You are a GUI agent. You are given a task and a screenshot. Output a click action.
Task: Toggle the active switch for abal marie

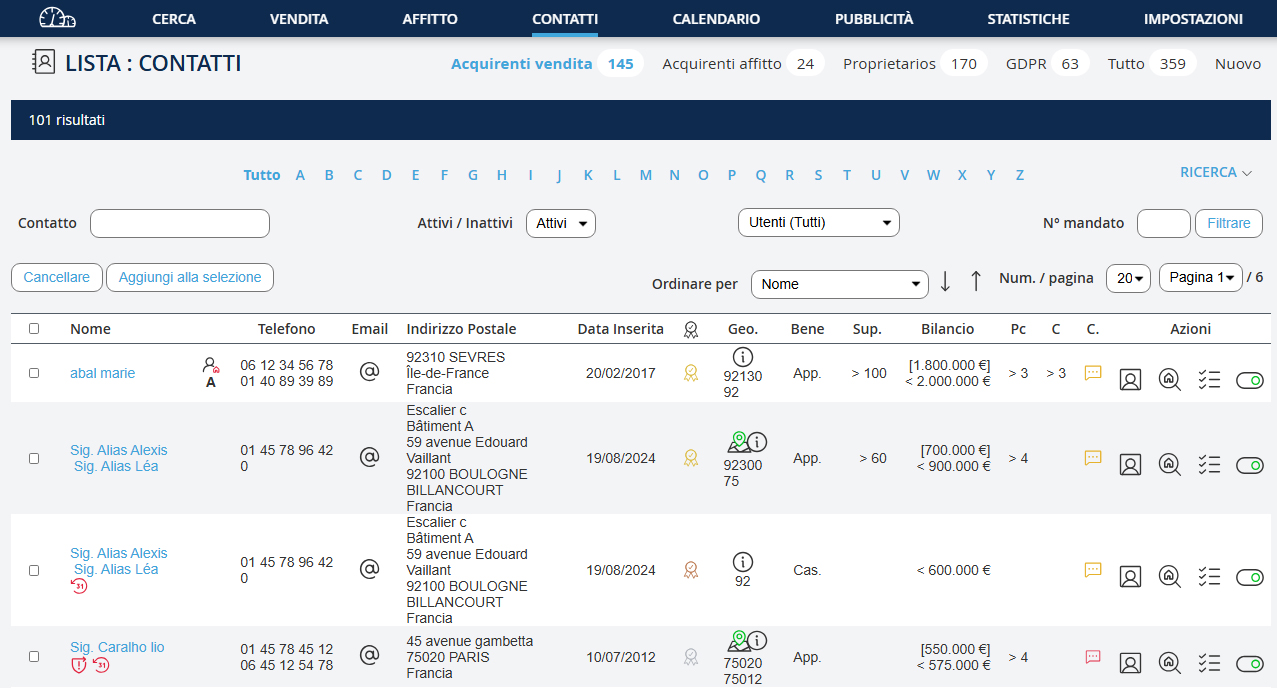click(x=1249, y=380)
